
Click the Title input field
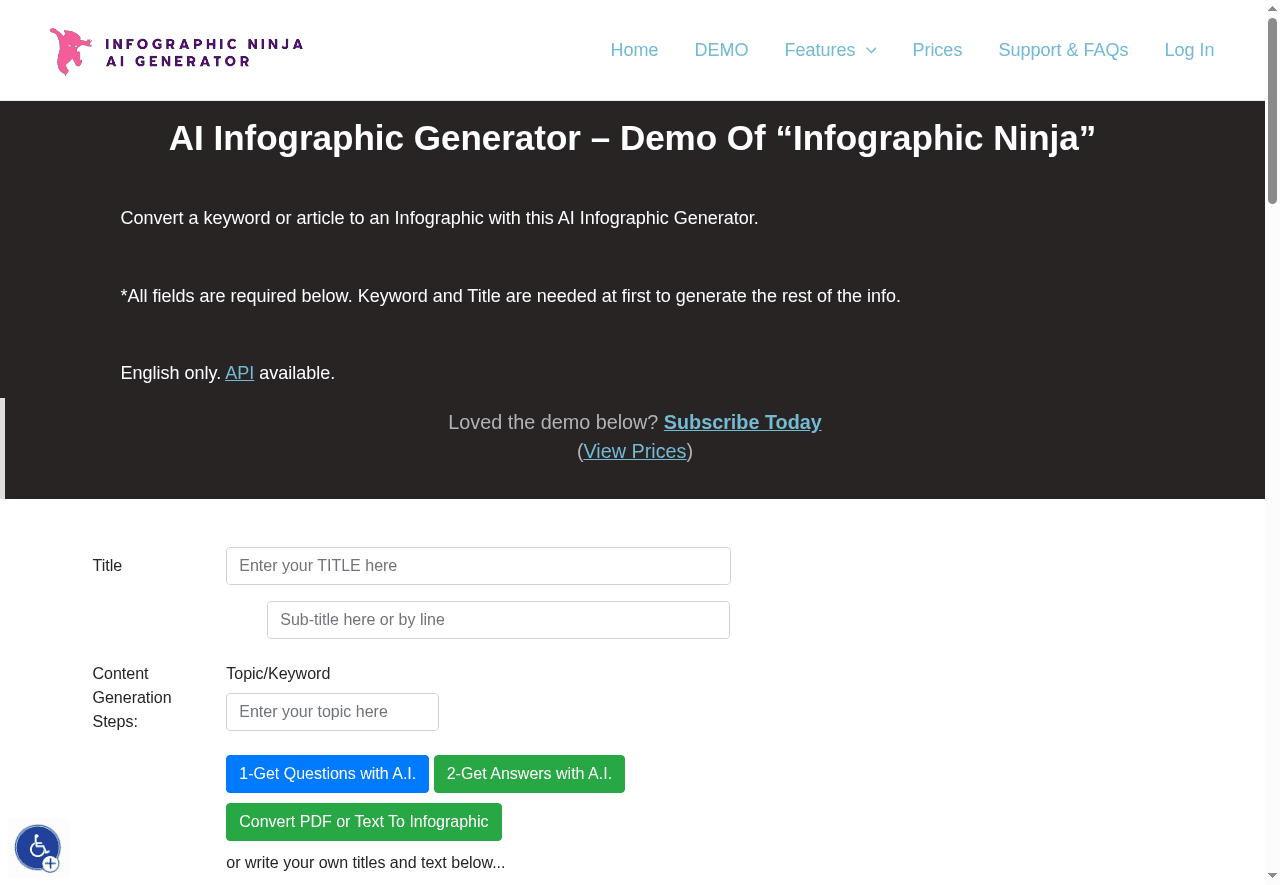point(478,566)
